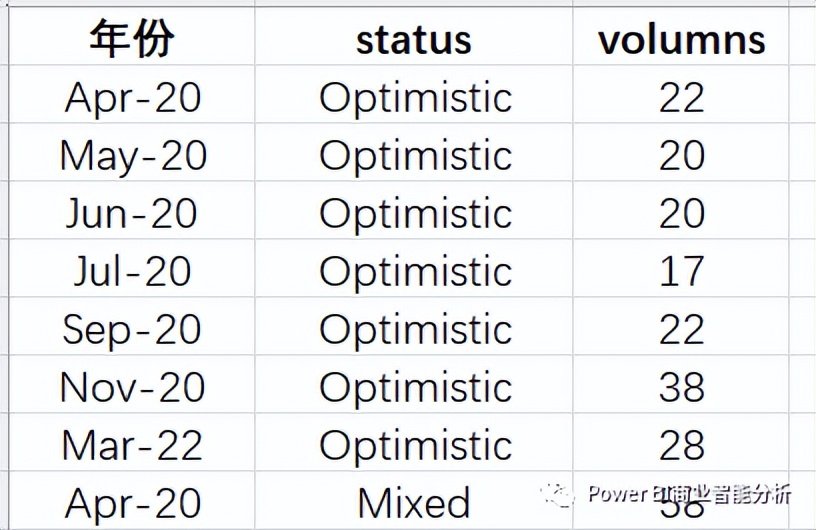Select the status header cell
Viewport: 816px width, 530px height.
point(414,36)
